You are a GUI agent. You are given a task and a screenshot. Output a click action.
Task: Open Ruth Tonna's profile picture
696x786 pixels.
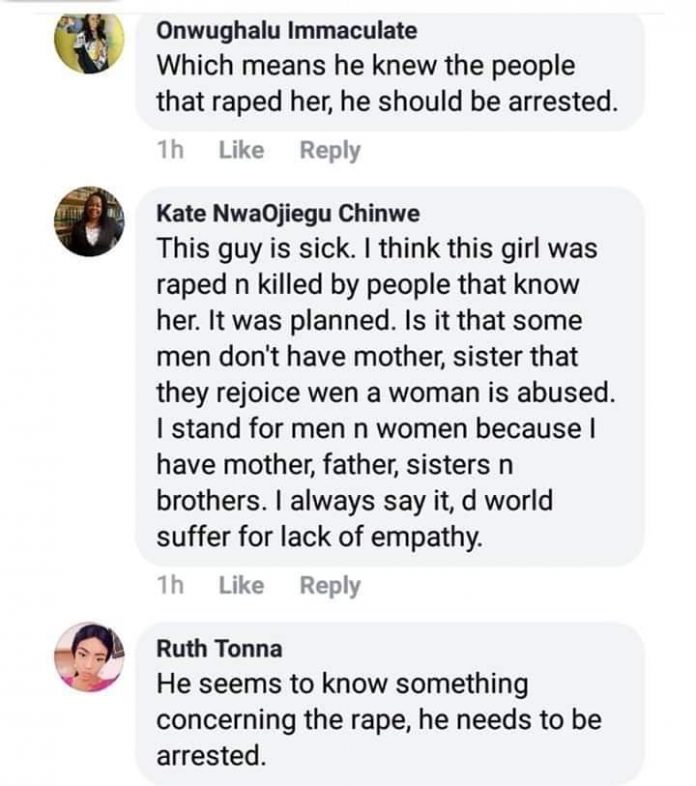pos(89,657)
